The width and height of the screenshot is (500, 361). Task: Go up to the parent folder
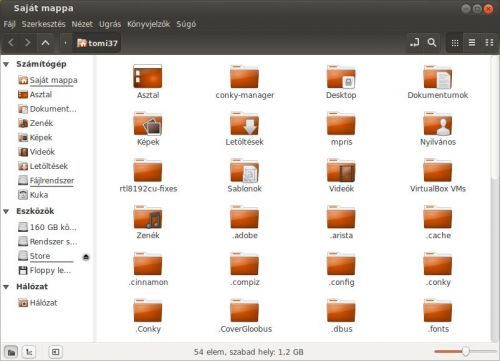click(46, 43)
